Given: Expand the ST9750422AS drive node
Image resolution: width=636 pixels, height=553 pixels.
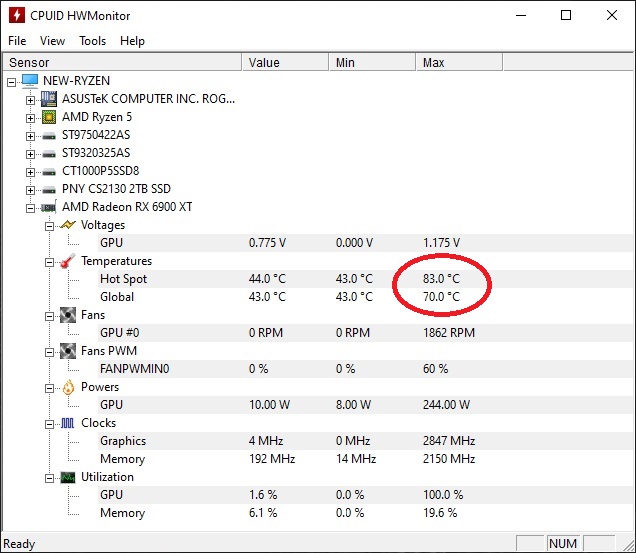Looking at the screenshot, I should click(30, 136).
